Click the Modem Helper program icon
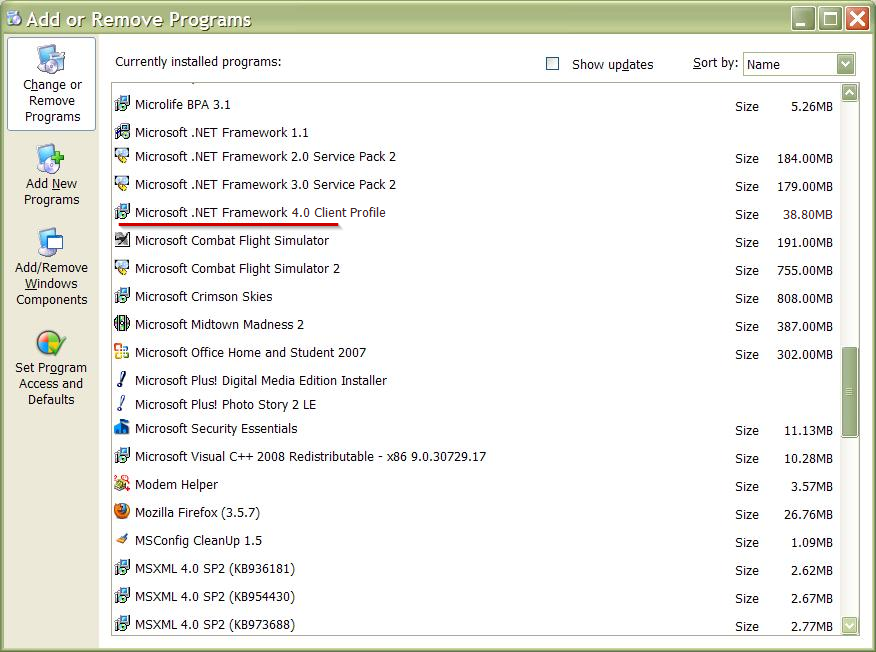This screenshot has height=652, width=876. click(x=122, y=484)
